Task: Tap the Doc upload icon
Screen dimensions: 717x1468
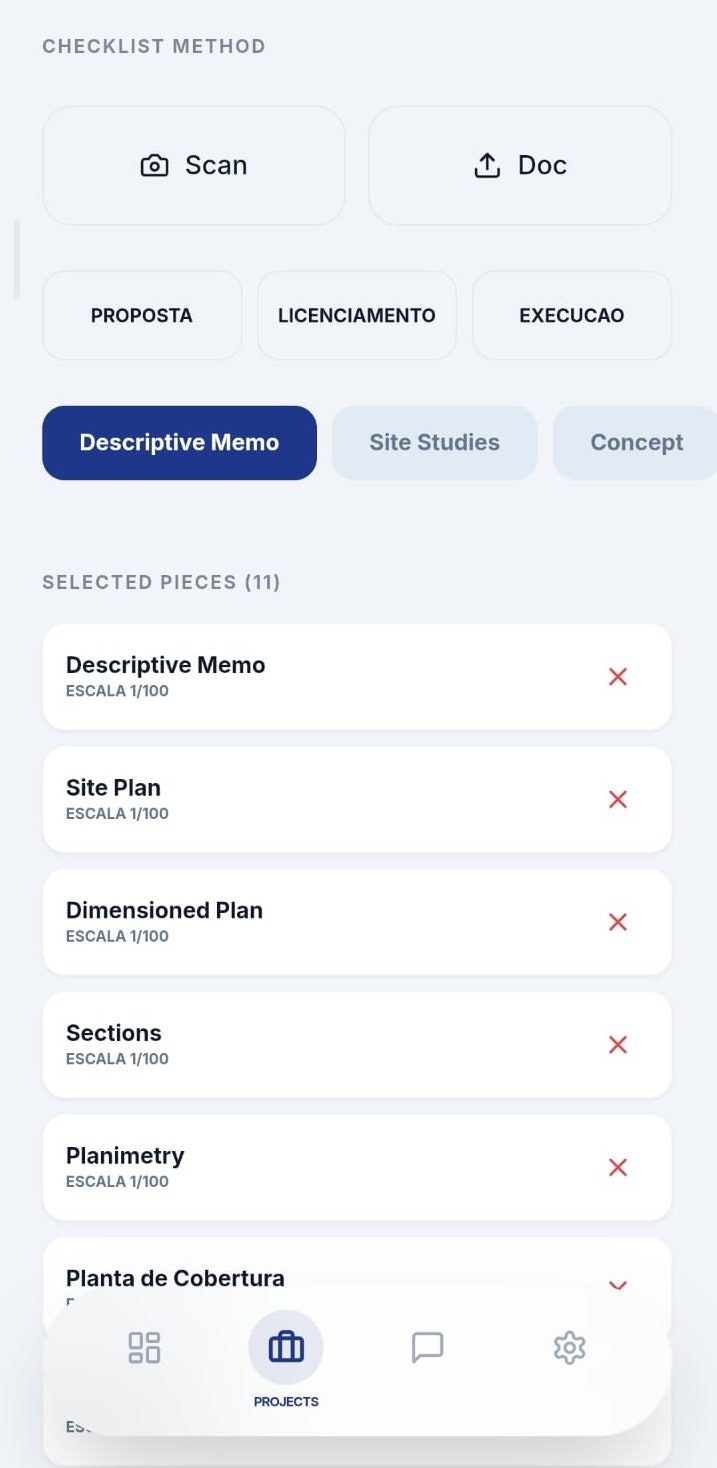Action: pyautogui.click(x=487, y=165)
